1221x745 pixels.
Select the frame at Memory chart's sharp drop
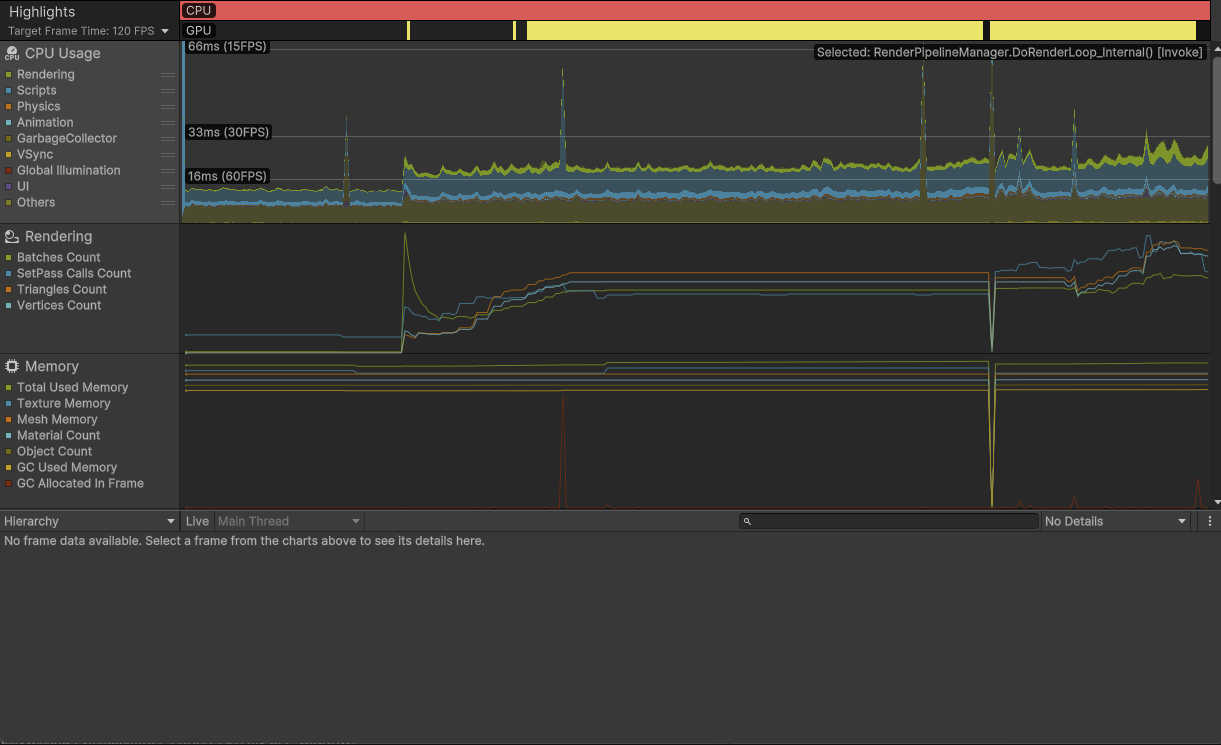coord(992,430)
